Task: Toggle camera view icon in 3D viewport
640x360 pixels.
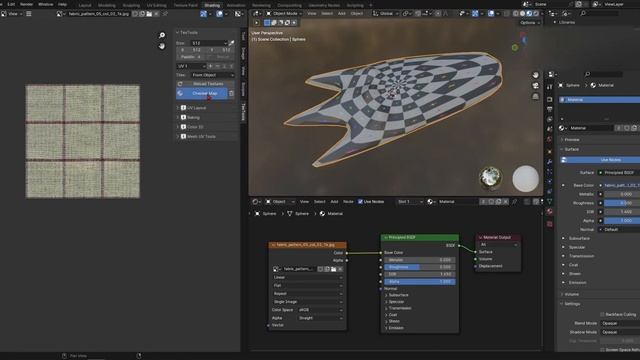Action: (536, 86)
